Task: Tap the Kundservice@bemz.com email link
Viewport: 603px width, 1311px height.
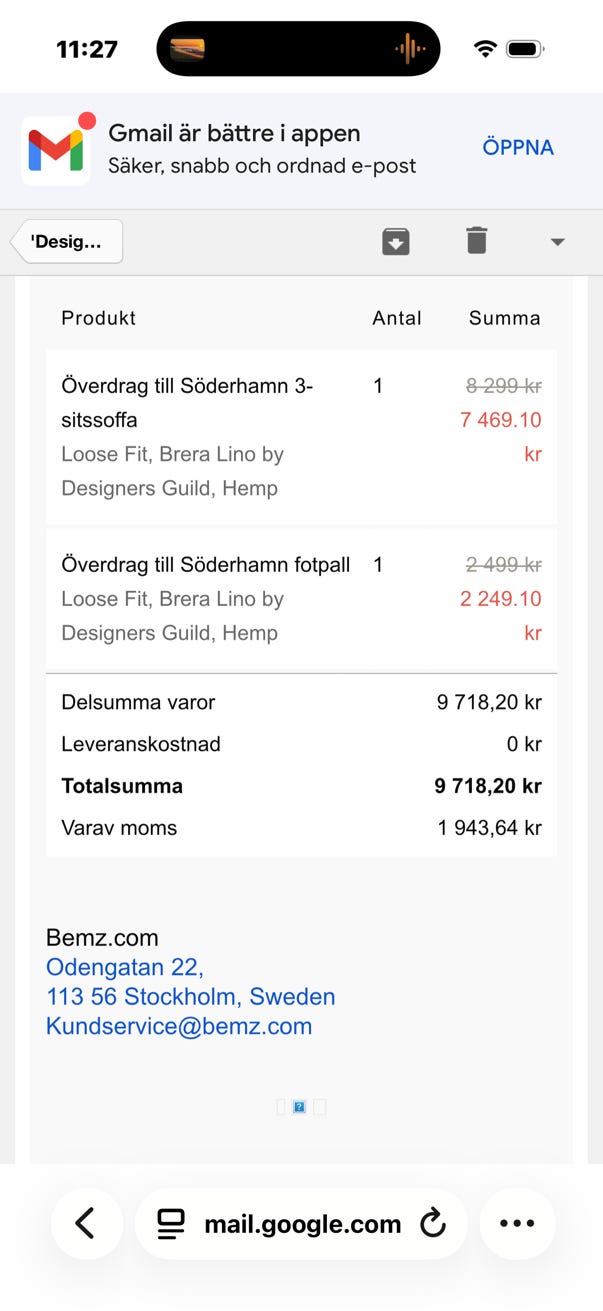Action: pos(179,1026)
